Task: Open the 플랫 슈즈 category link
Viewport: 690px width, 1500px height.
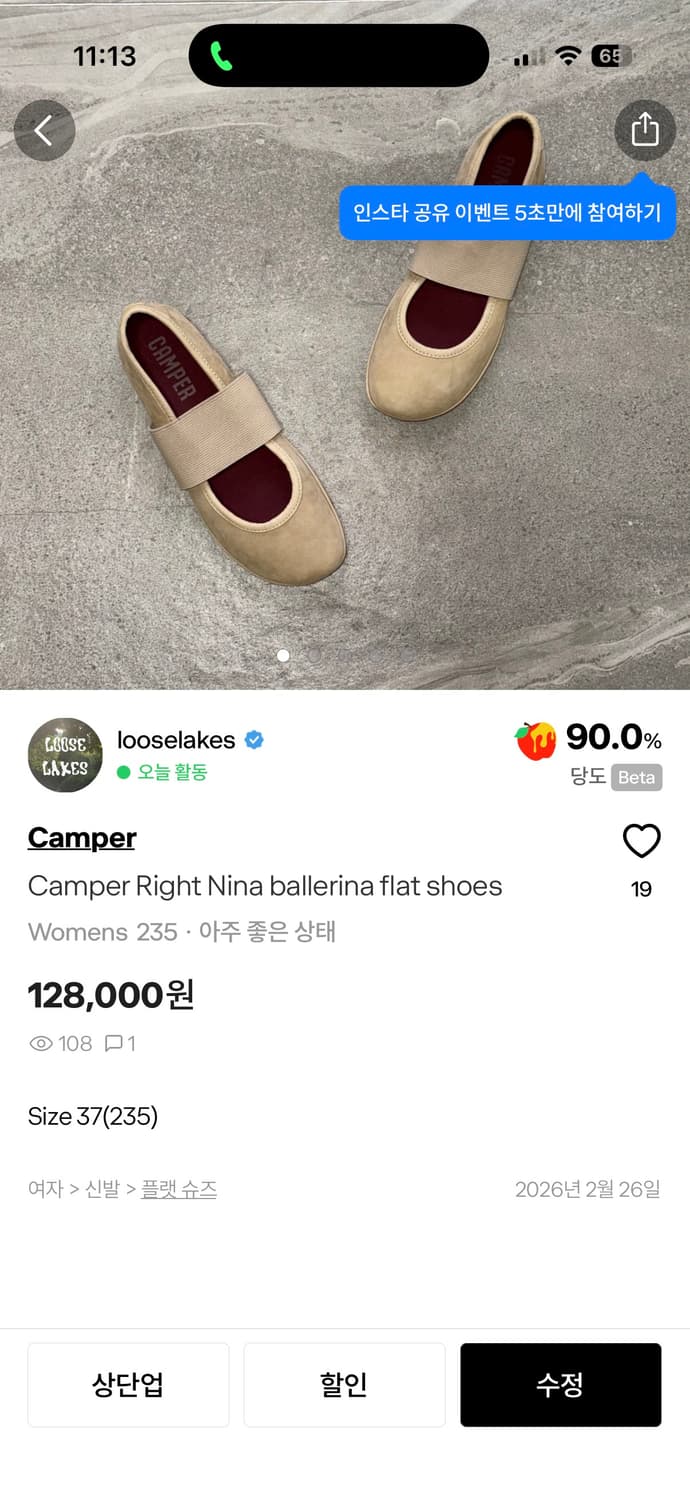Action: [178, 1189]
